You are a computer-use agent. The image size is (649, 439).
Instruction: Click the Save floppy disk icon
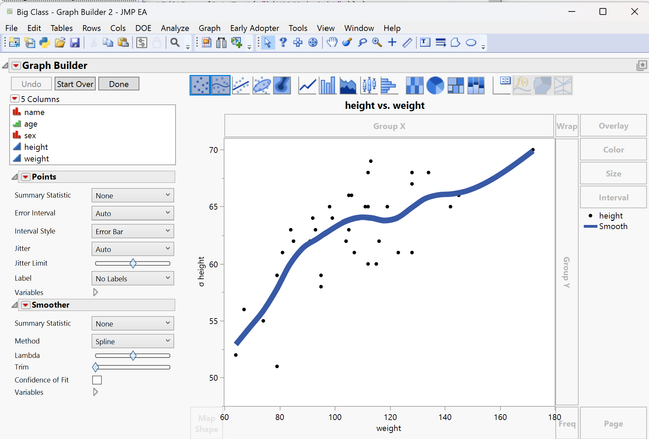(x=75, y=42)
